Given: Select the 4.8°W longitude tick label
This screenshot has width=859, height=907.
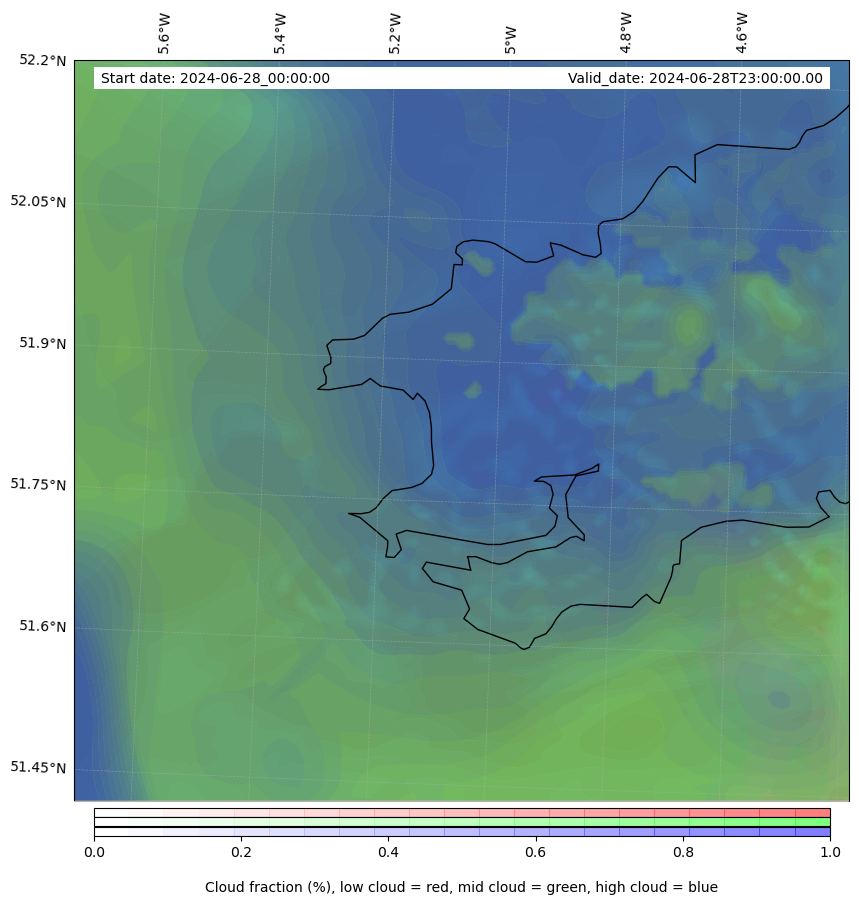Looking at the screenshot, I should [626, 33].
